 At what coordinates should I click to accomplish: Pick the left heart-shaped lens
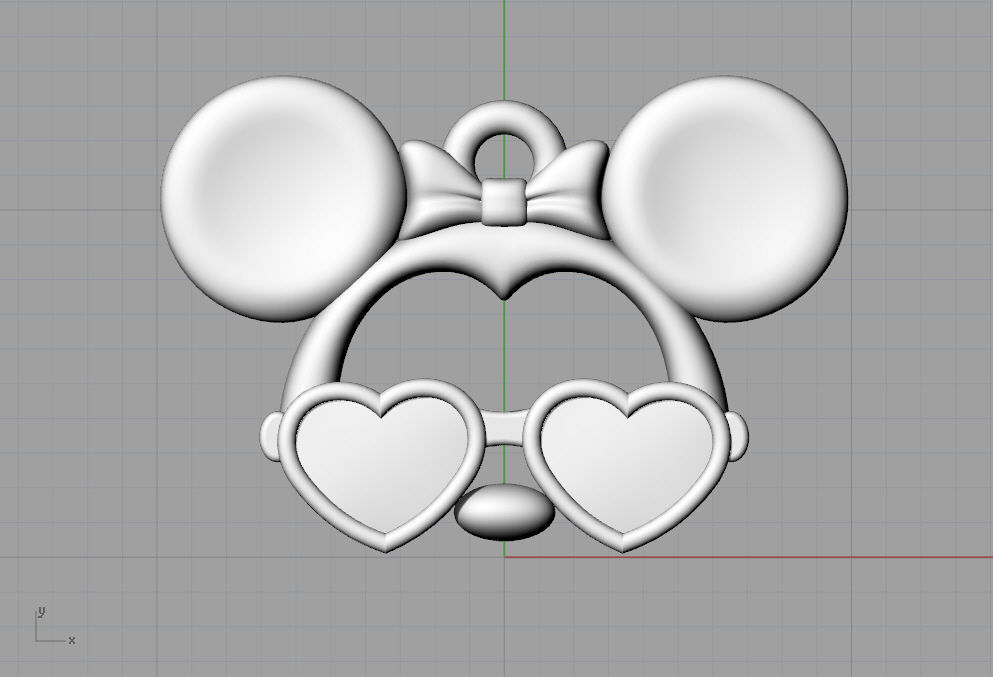[381, 467]
